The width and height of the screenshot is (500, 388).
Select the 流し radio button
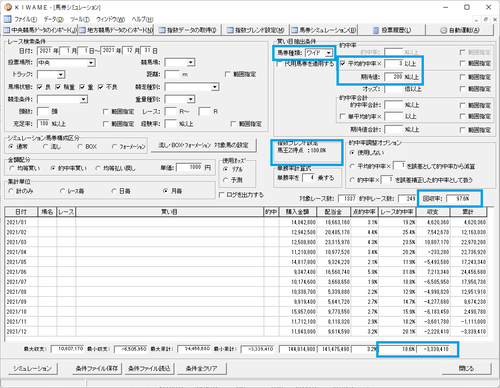[45, 146]
